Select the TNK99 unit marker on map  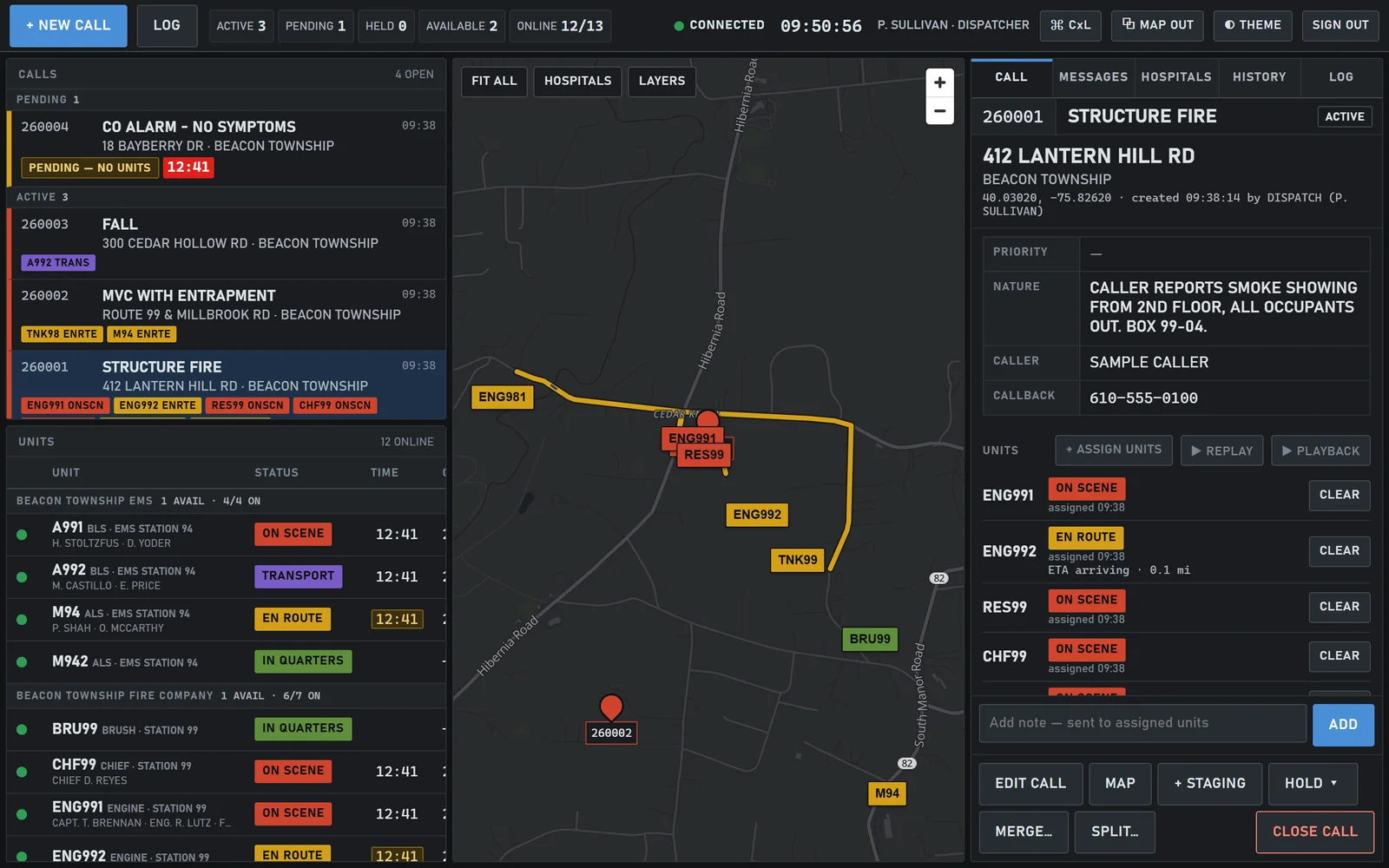click(798, 560)
